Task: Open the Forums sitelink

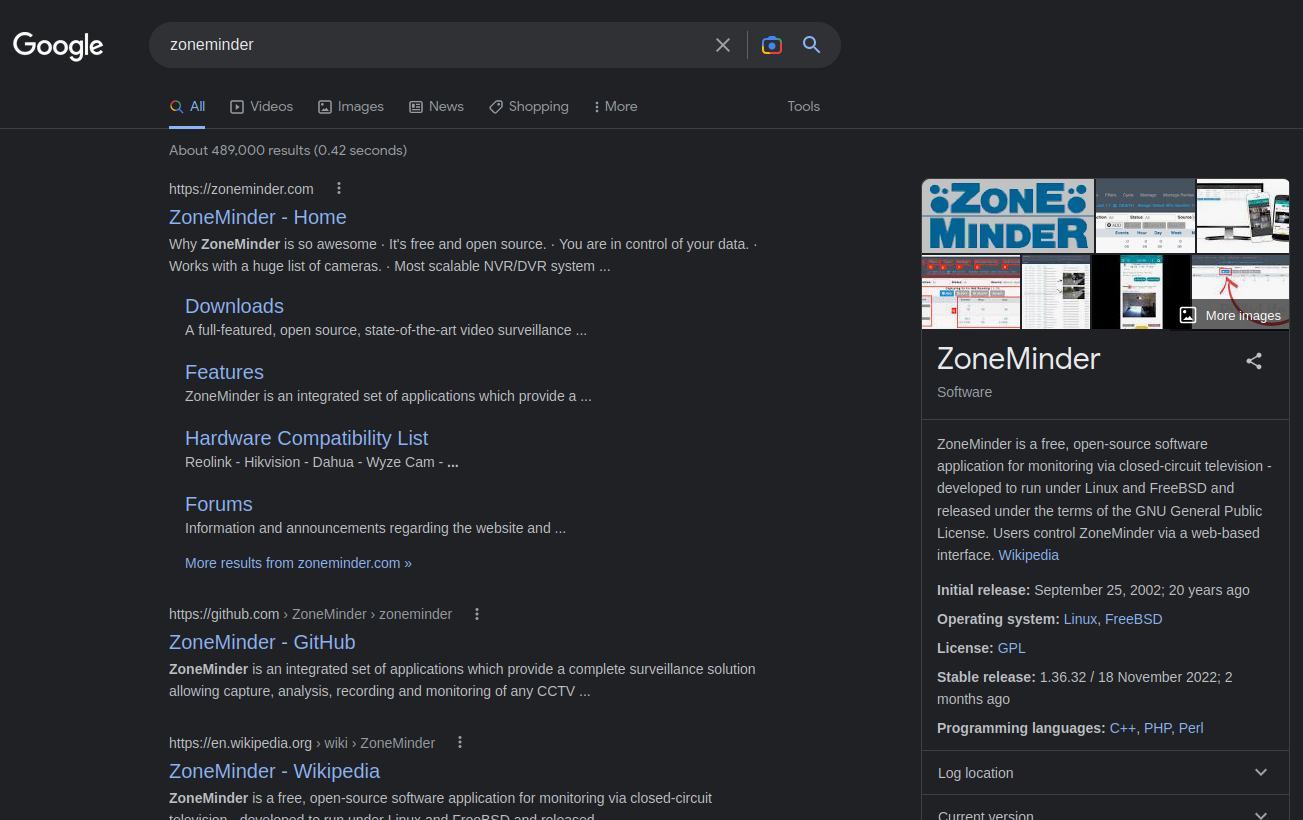Action: pyautogui.click(x=218, y=504)
